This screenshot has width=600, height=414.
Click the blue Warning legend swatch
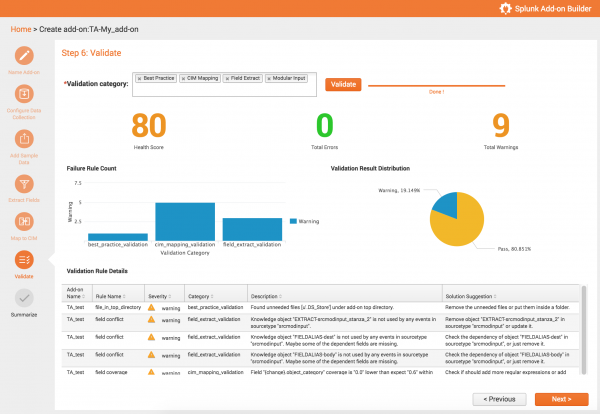click(293, 221)
